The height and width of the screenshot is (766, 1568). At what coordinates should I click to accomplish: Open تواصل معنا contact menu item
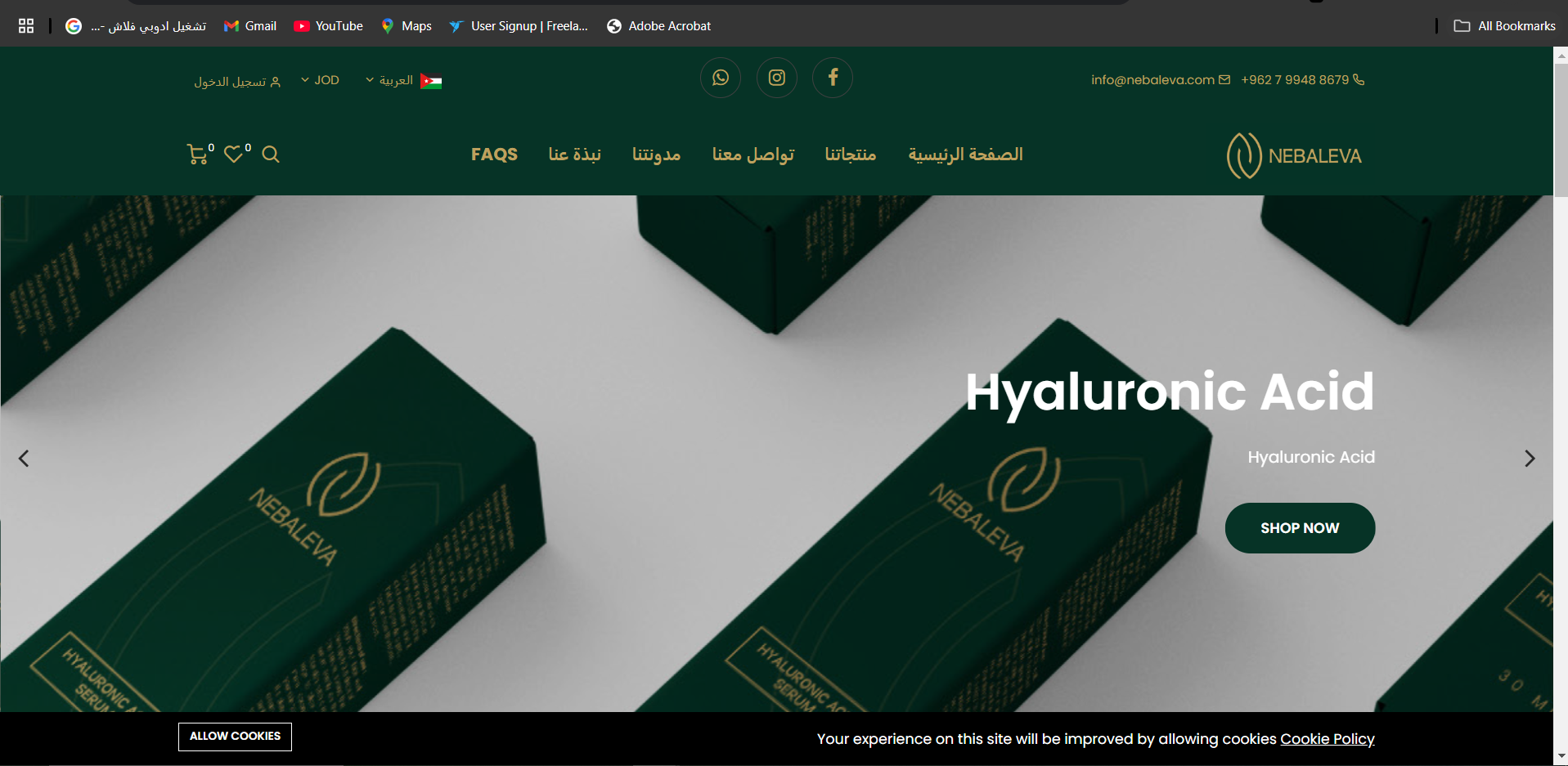click(x=753, y=155)
